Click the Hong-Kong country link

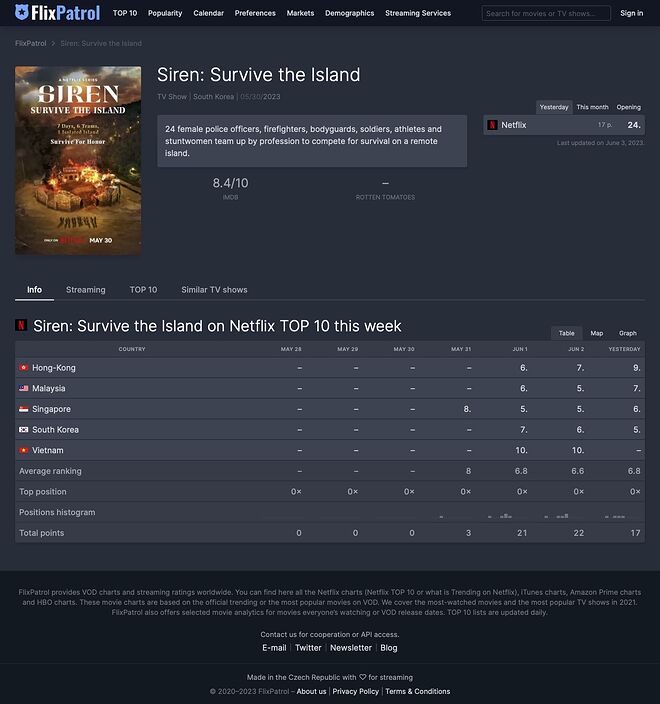tap(53, 367)
